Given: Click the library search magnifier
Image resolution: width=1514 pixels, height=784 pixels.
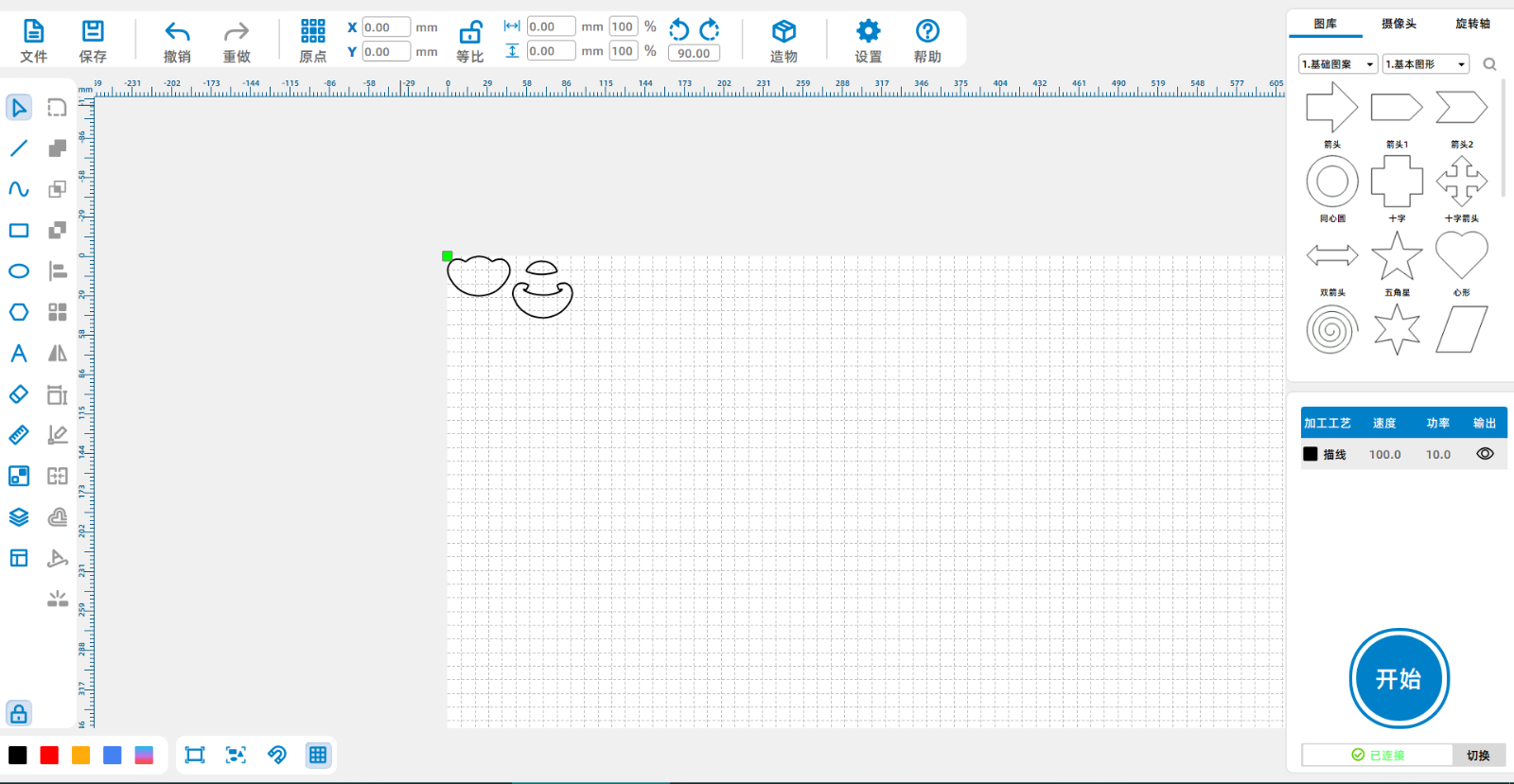Looking at the screenshot, I should coord(1489,64).
